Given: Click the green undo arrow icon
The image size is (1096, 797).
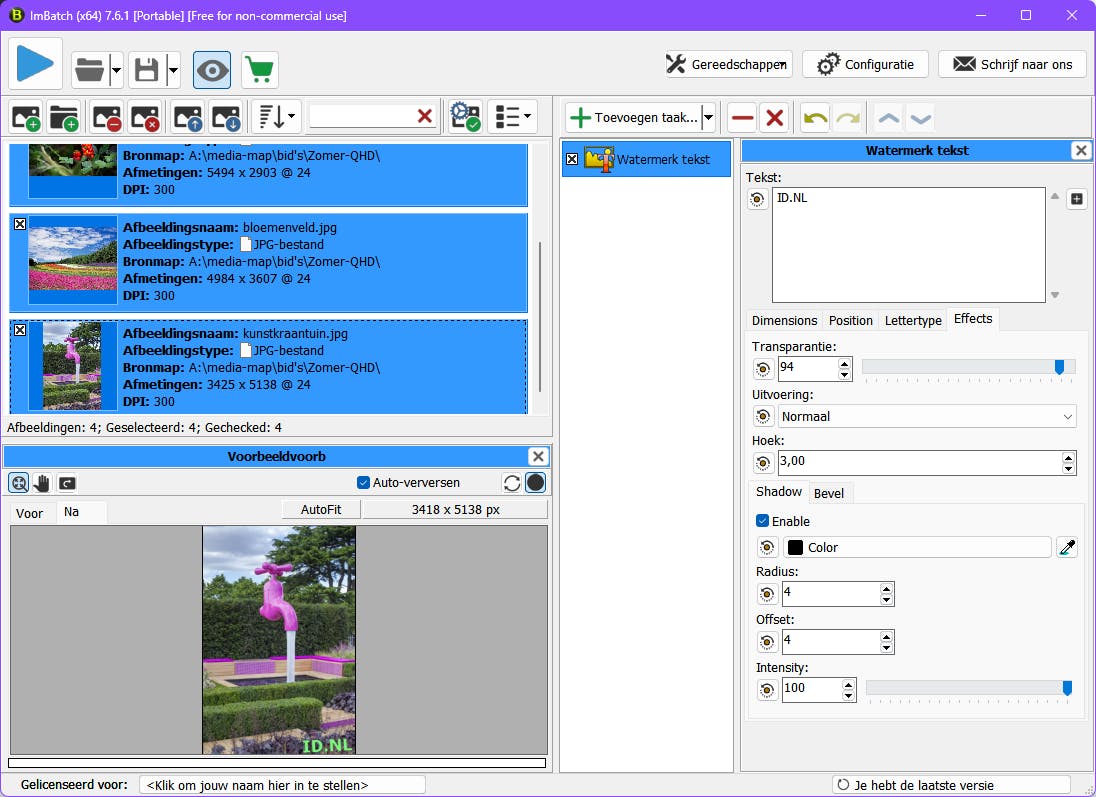Looking at the screenshot, I should click(815, 118).
